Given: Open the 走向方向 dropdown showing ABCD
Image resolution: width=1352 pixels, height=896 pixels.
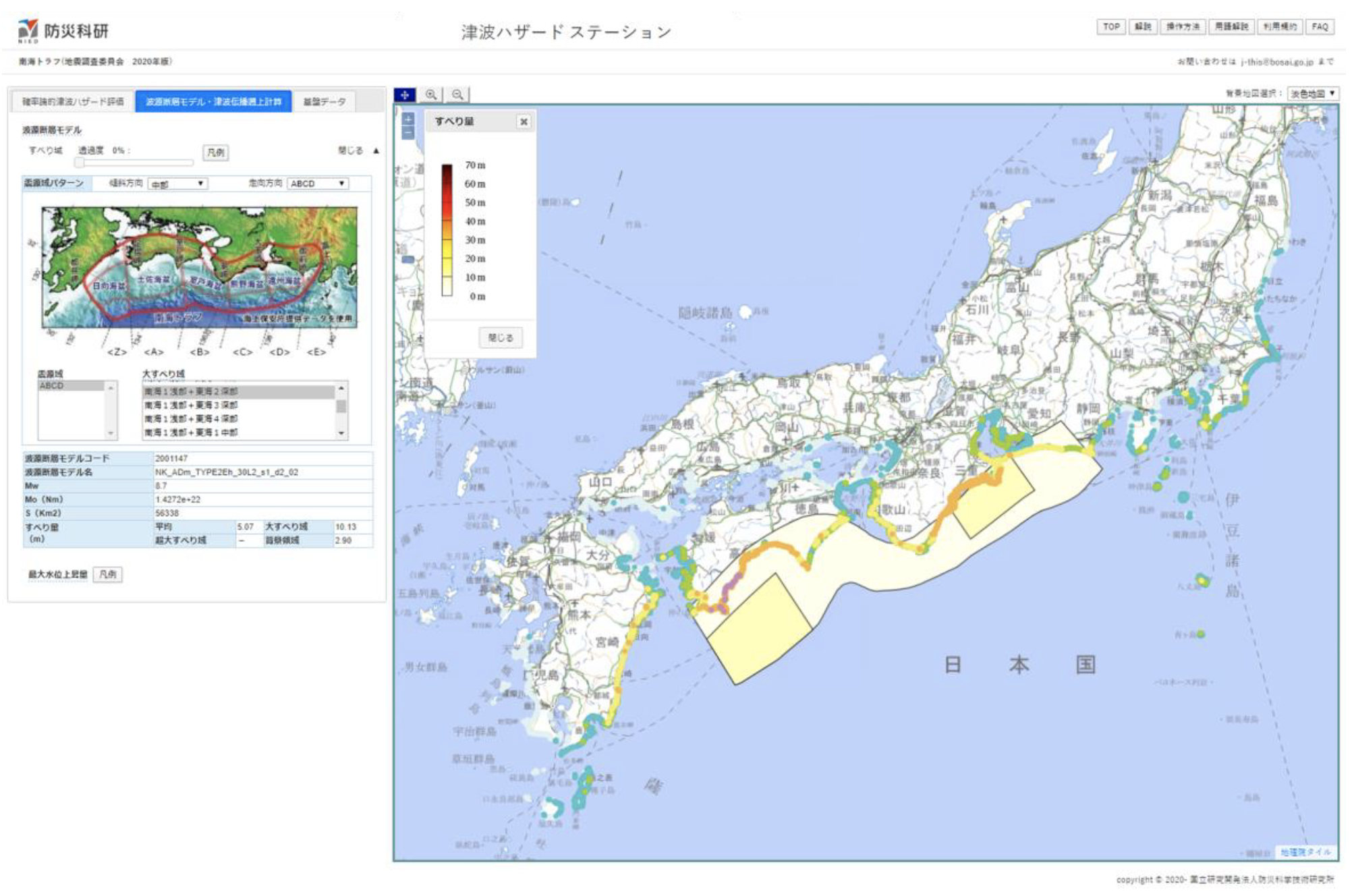Looking at the screenshot, I should [x=318, y=184].
